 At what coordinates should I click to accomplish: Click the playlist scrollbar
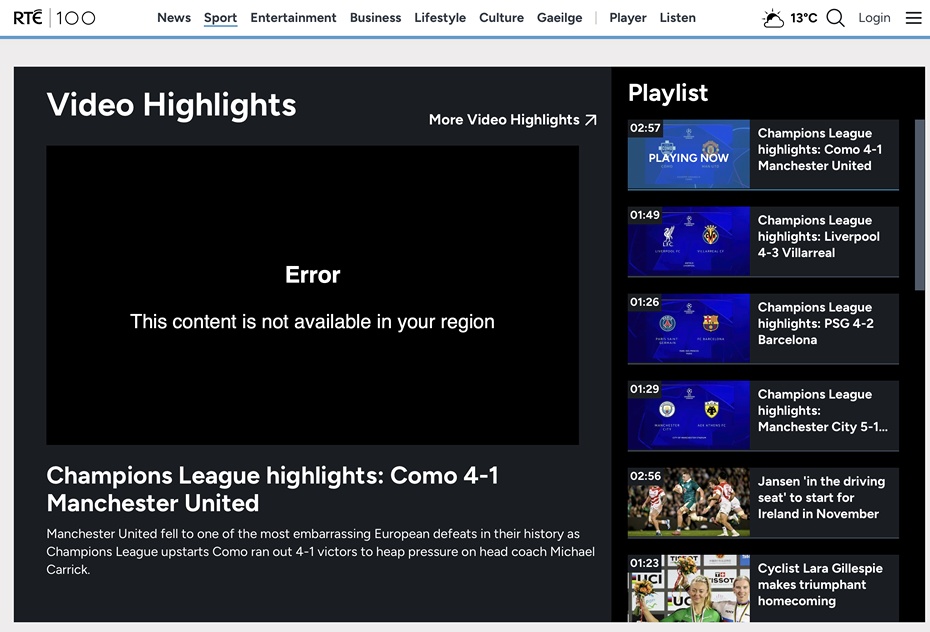(x=919, y=205)
